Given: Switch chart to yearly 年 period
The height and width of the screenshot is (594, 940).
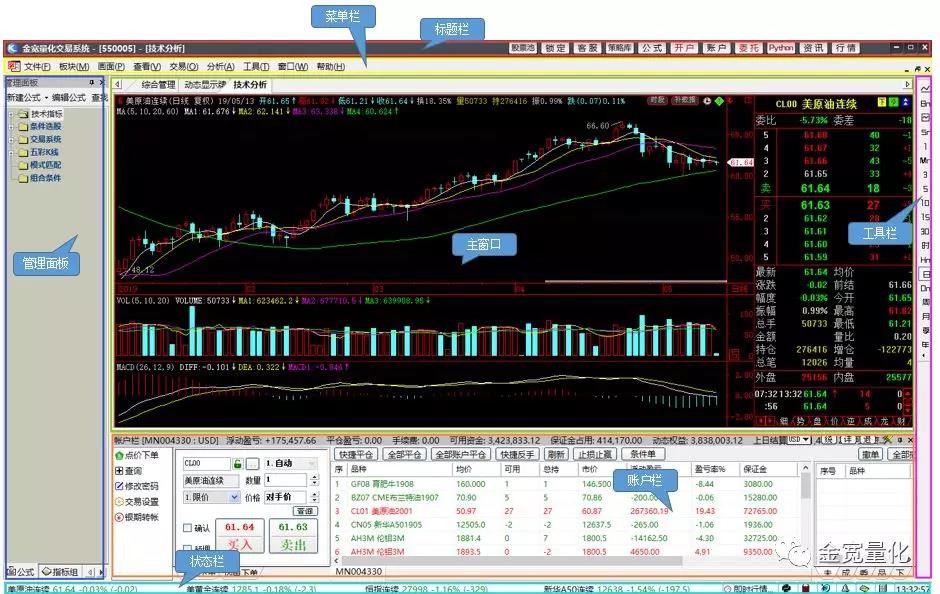Looking at the screenshot, I should point(925,344).
